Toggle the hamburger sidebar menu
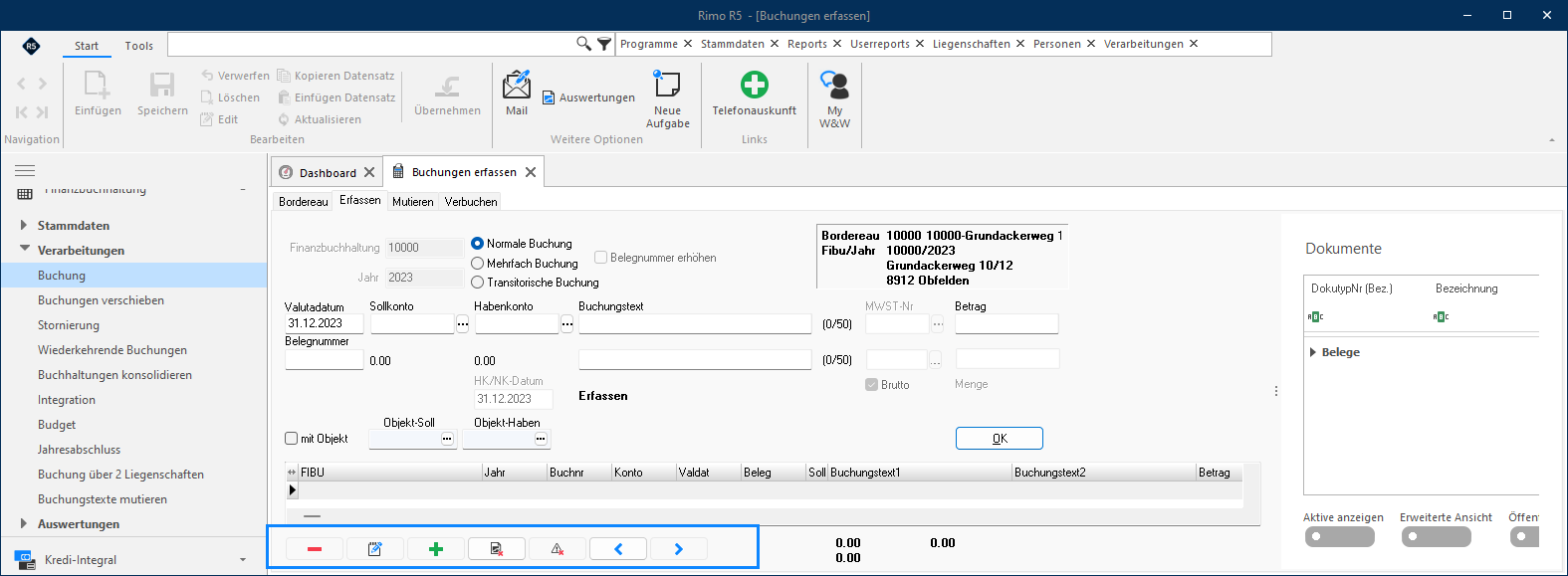 tap(25, 171)
